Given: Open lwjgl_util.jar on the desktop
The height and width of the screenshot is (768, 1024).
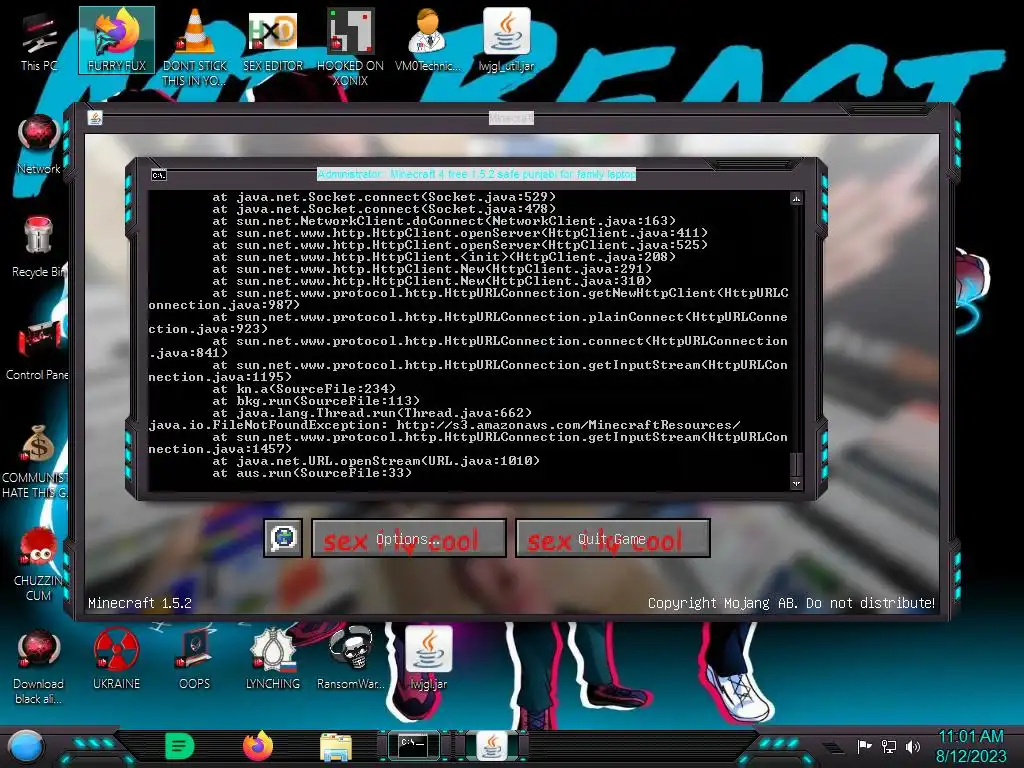Looking at the screenshot, I should pos(506,40).
